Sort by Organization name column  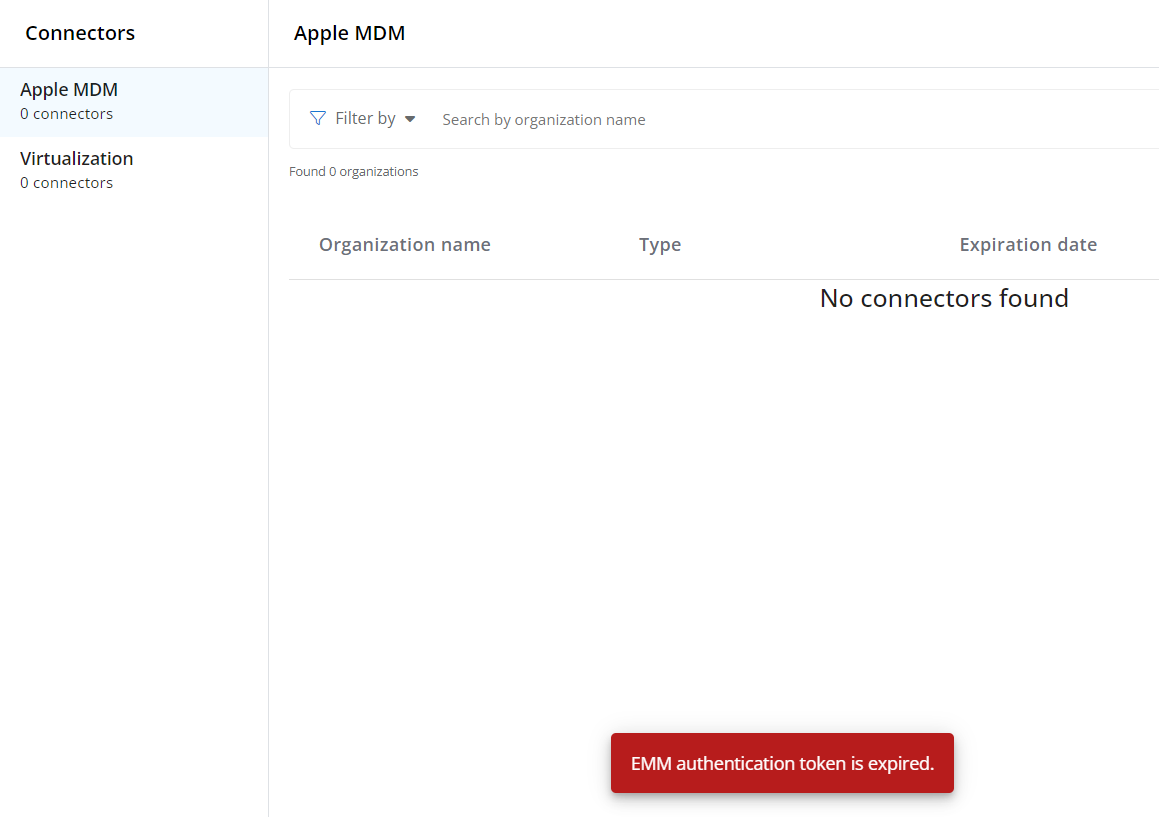pos(404,245)
